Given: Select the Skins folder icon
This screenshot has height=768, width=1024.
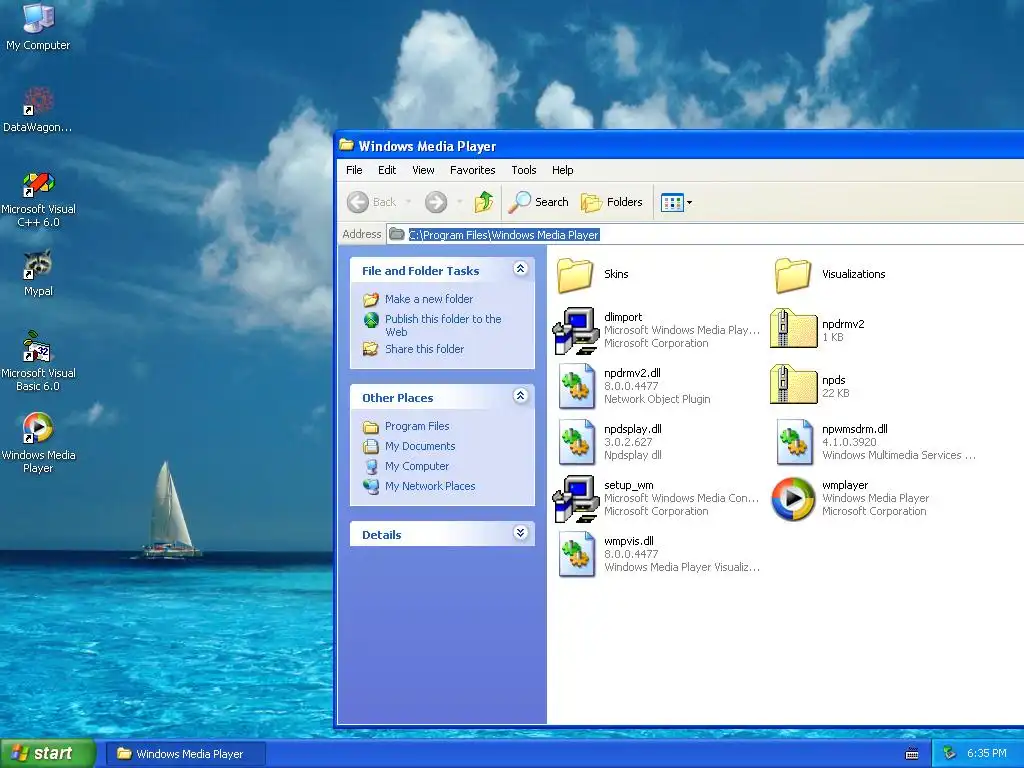Looking at the screenshot, I should [575, 274].
